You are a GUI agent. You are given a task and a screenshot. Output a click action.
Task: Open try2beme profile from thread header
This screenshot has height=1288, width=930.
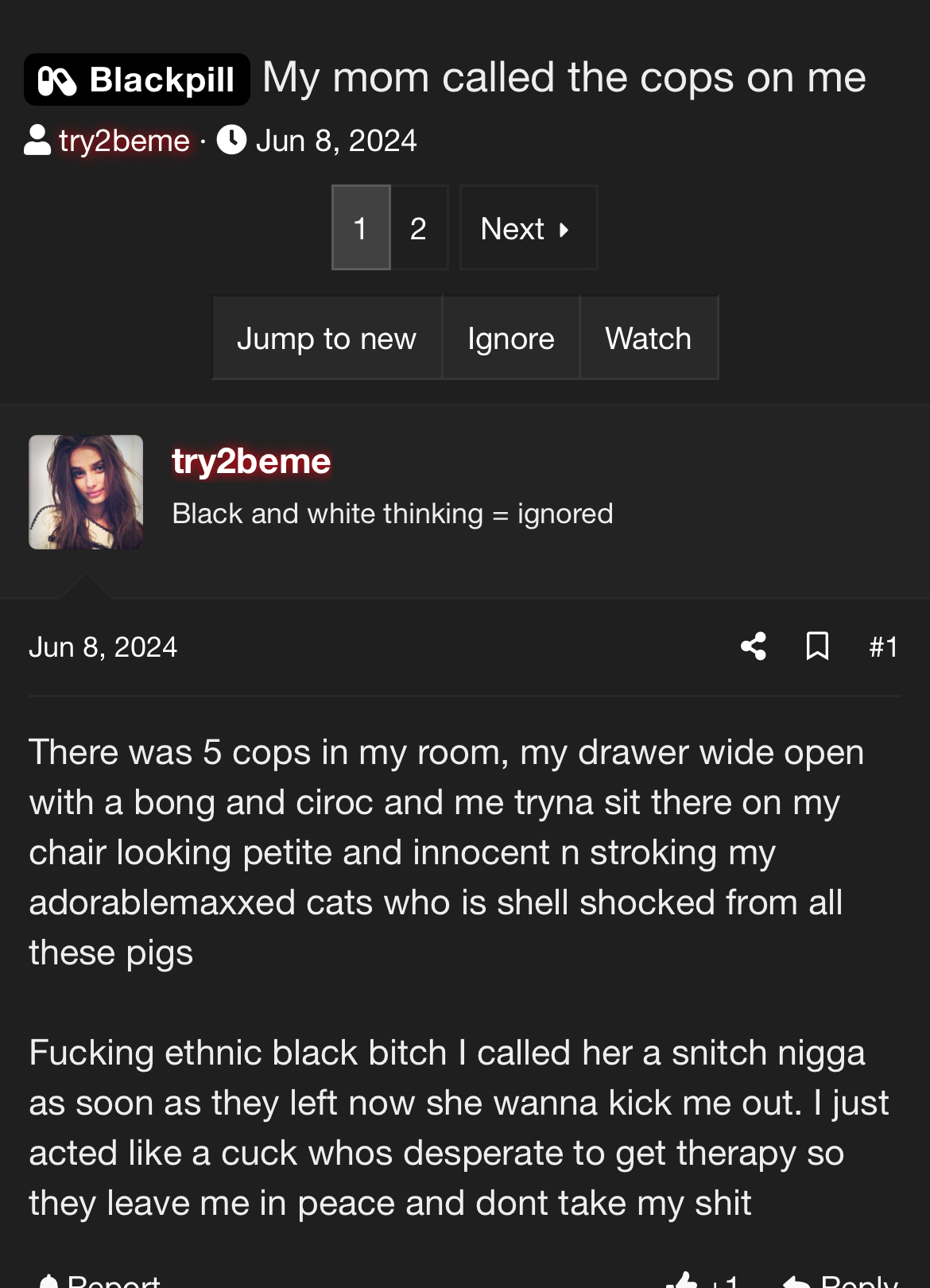[x=124, y=141]
